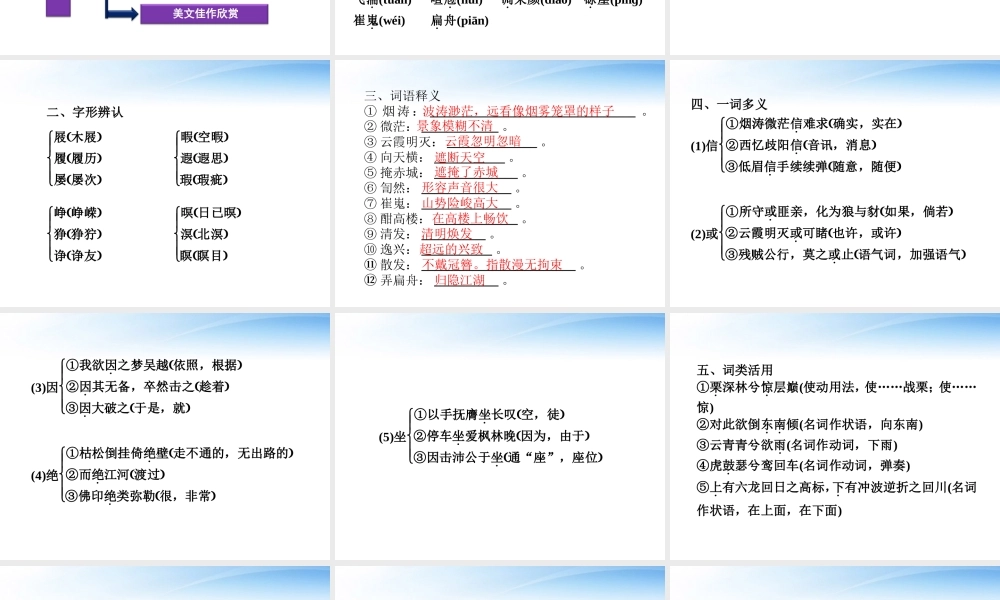This screenshot has height=600, width=1000.
Task: Click the purple 美文佳作欣赏 button
Action: pos(204,13)
